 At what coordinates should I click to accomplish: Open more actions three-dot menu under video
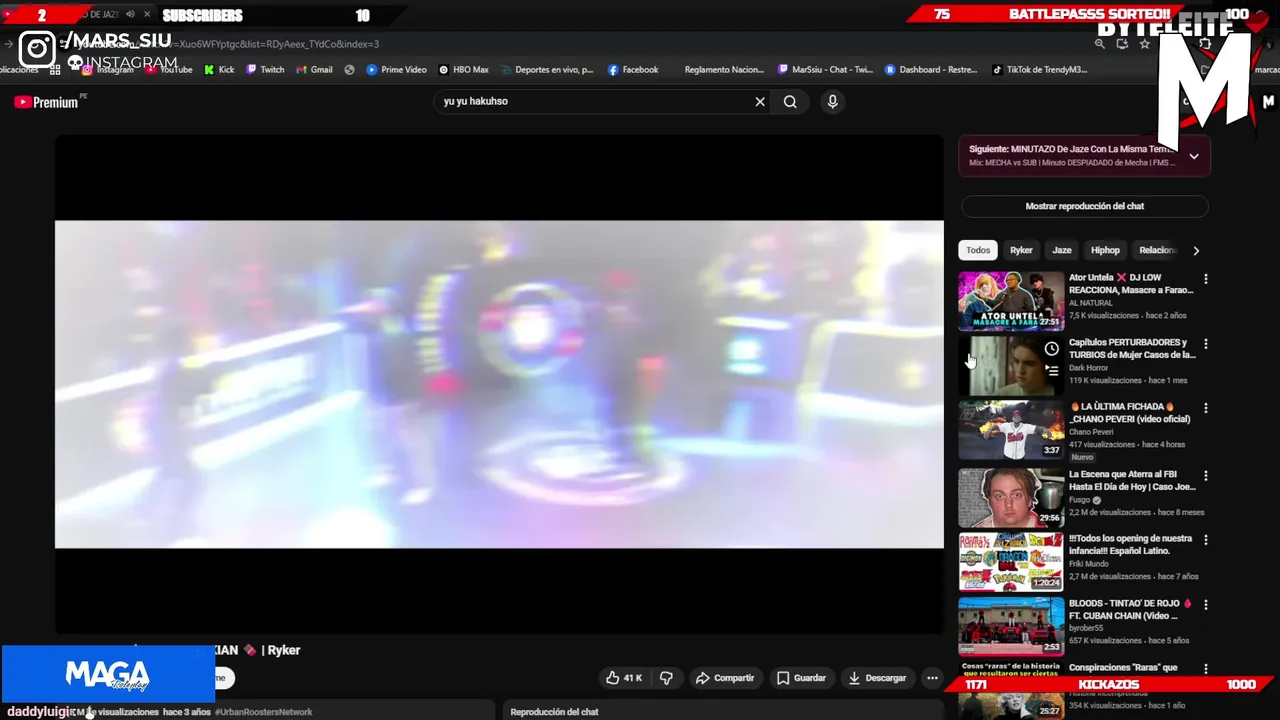click(x=932, y=678)
